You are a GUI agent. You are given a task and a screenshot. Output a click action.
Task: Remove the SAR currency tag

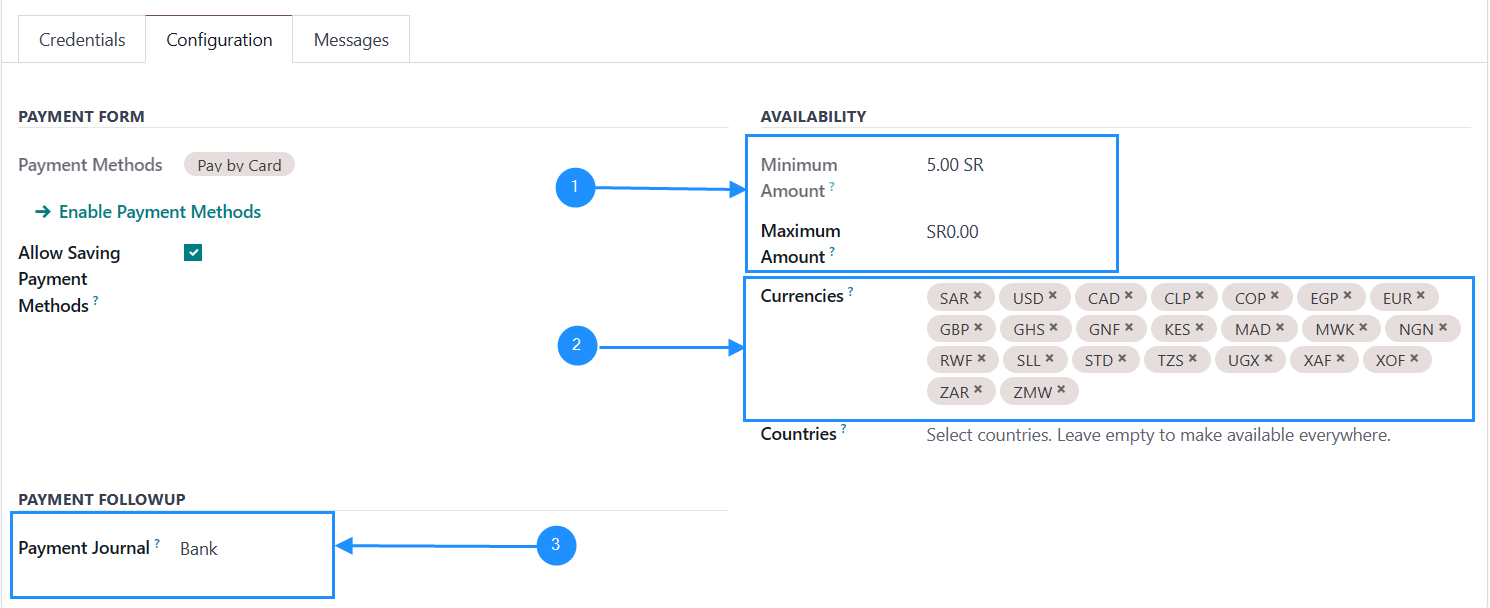point(978,296)
